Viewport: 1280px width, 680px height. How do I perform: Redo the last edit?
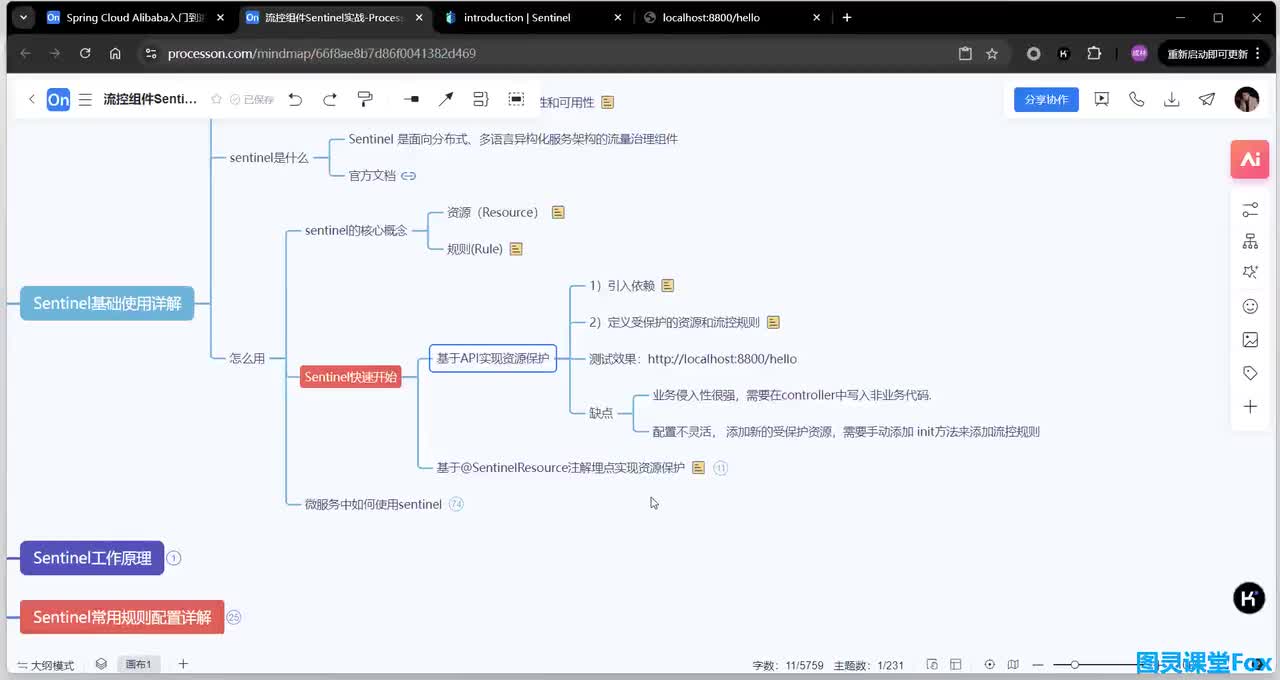[x=330, y=99]
